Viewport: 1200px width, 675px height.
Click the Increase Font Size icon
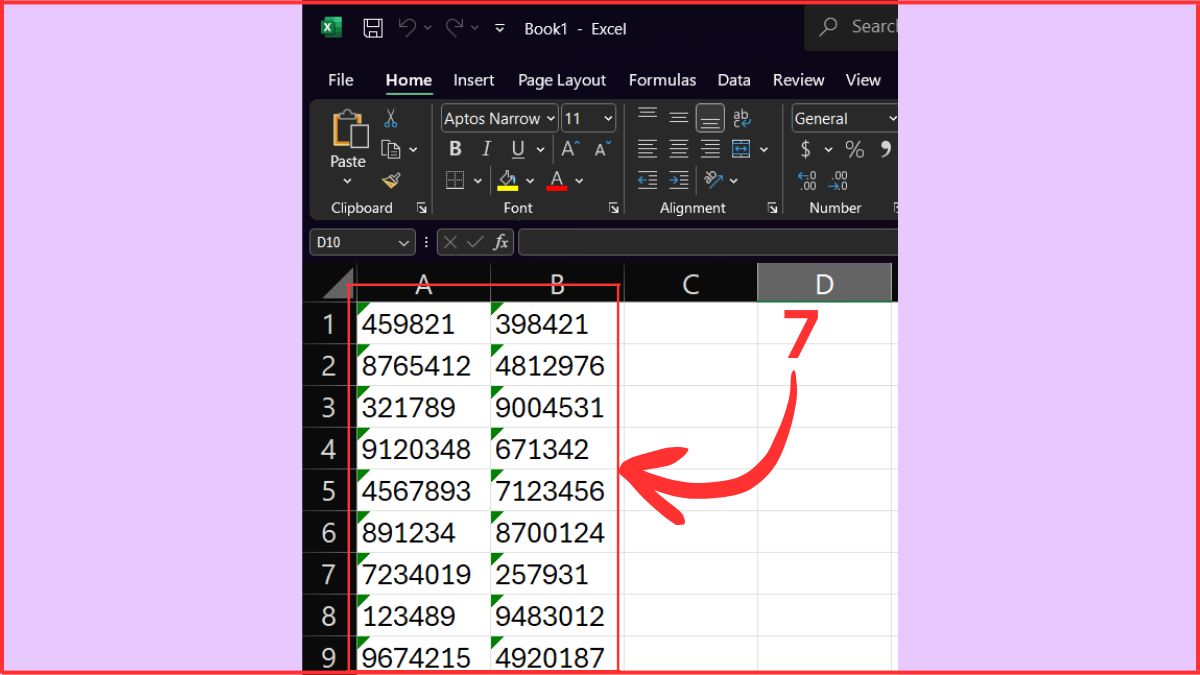point(567,148)
